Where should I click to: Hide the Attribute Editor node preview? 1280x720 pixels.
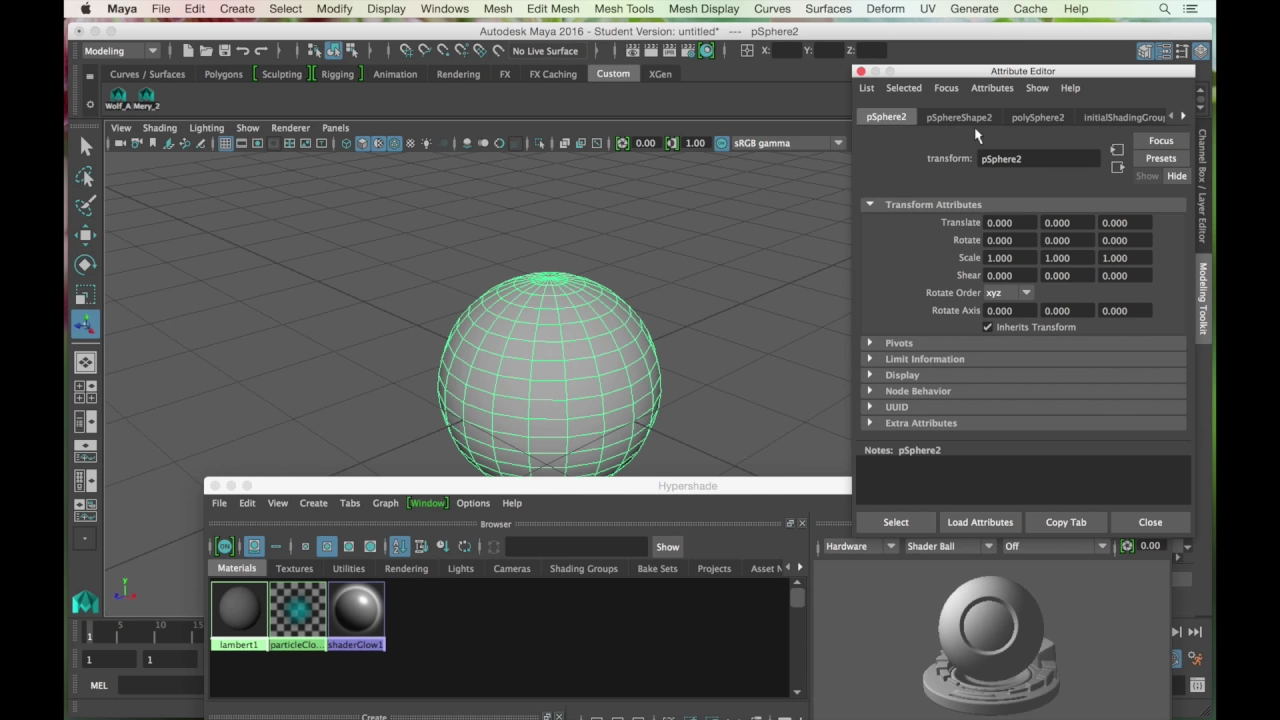[1176, 176]
